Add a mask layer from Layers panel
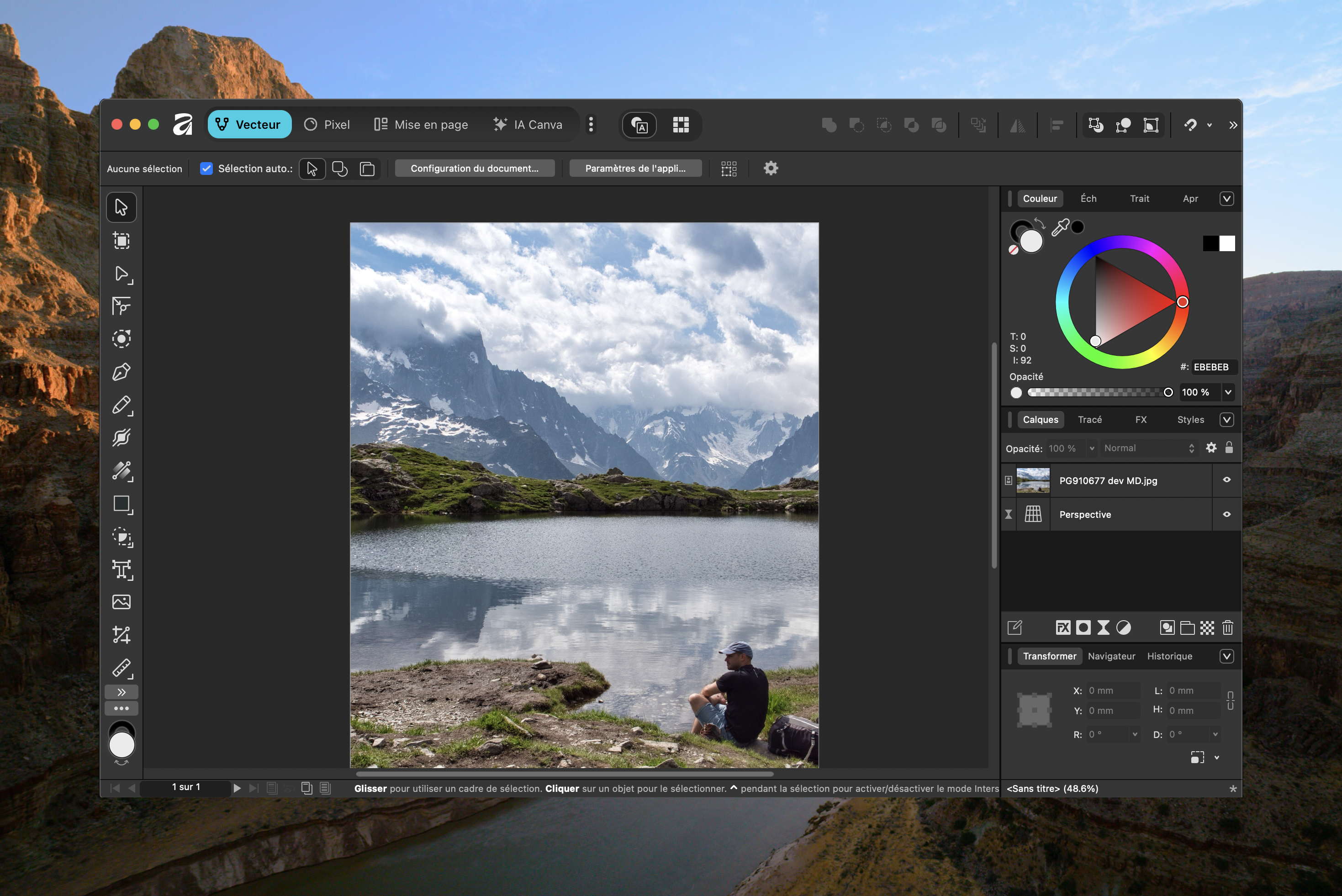The image size is (1342, 896). click(1083, 627)
